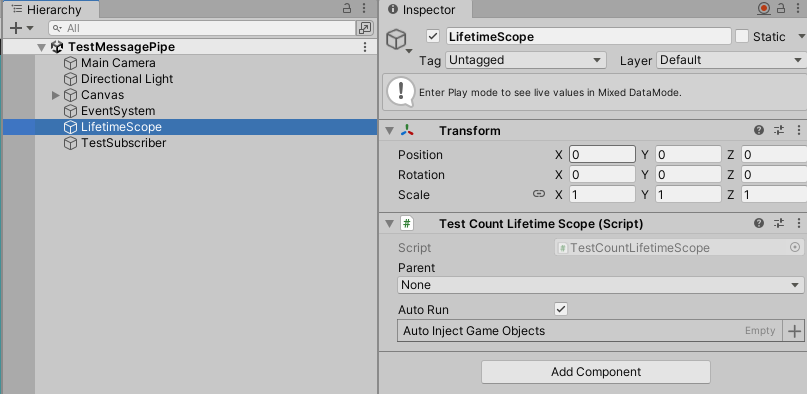Viewport: 807px width, 394px height.
Task: Click the cube icon beside Directional Light
Action: (x=70, y=79)
